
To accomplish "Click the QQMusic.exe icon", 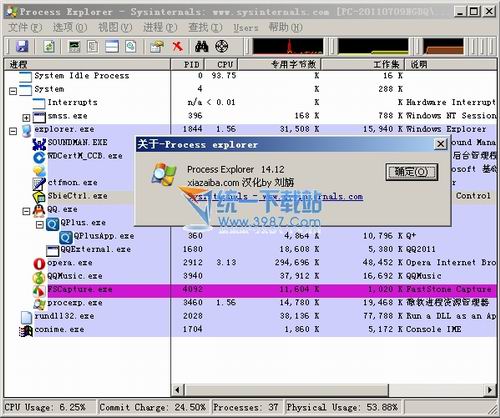I will (x=39, y=277).
